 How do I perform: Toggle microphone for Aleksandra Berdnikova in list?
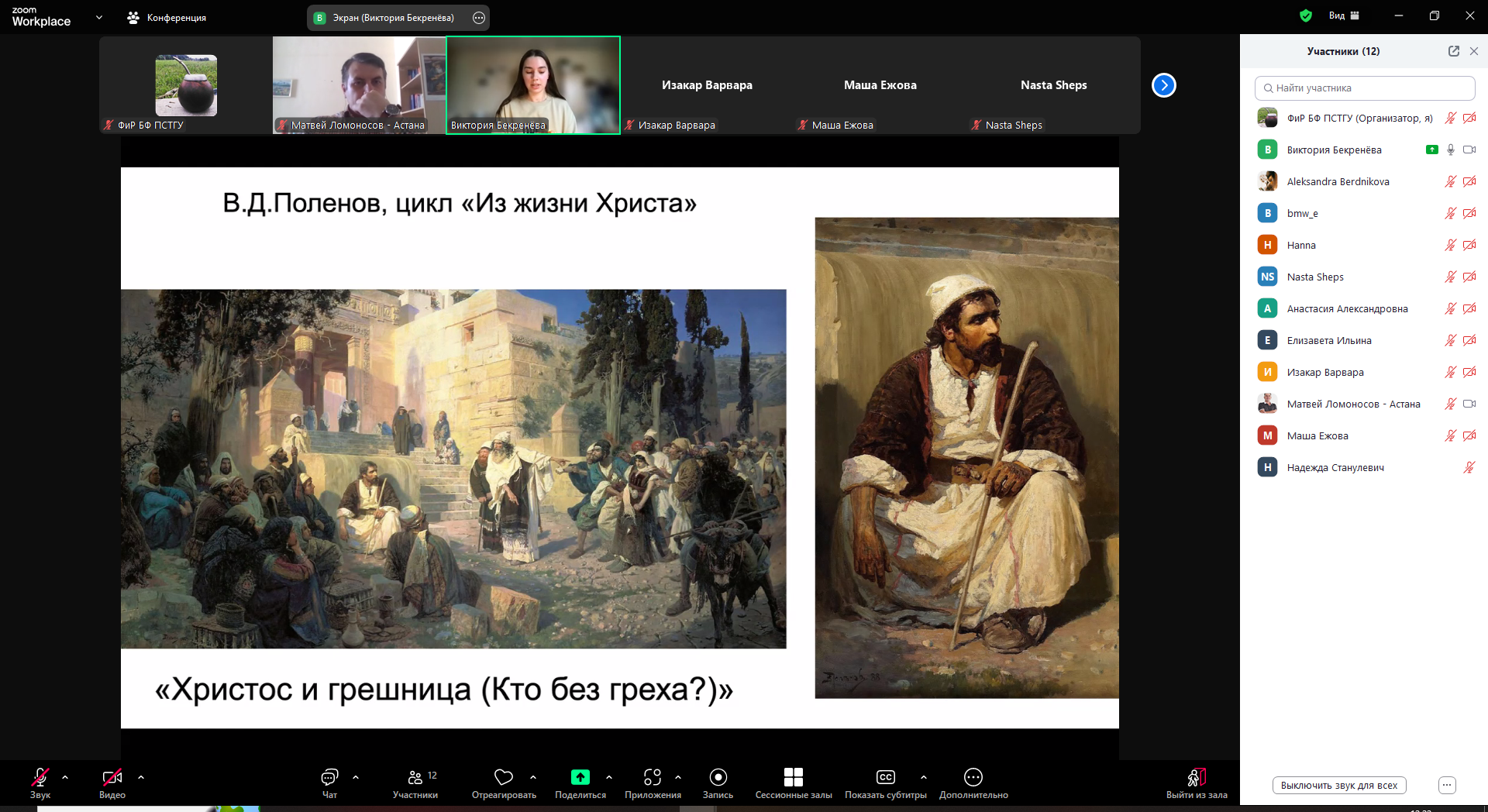point(1451,181)
